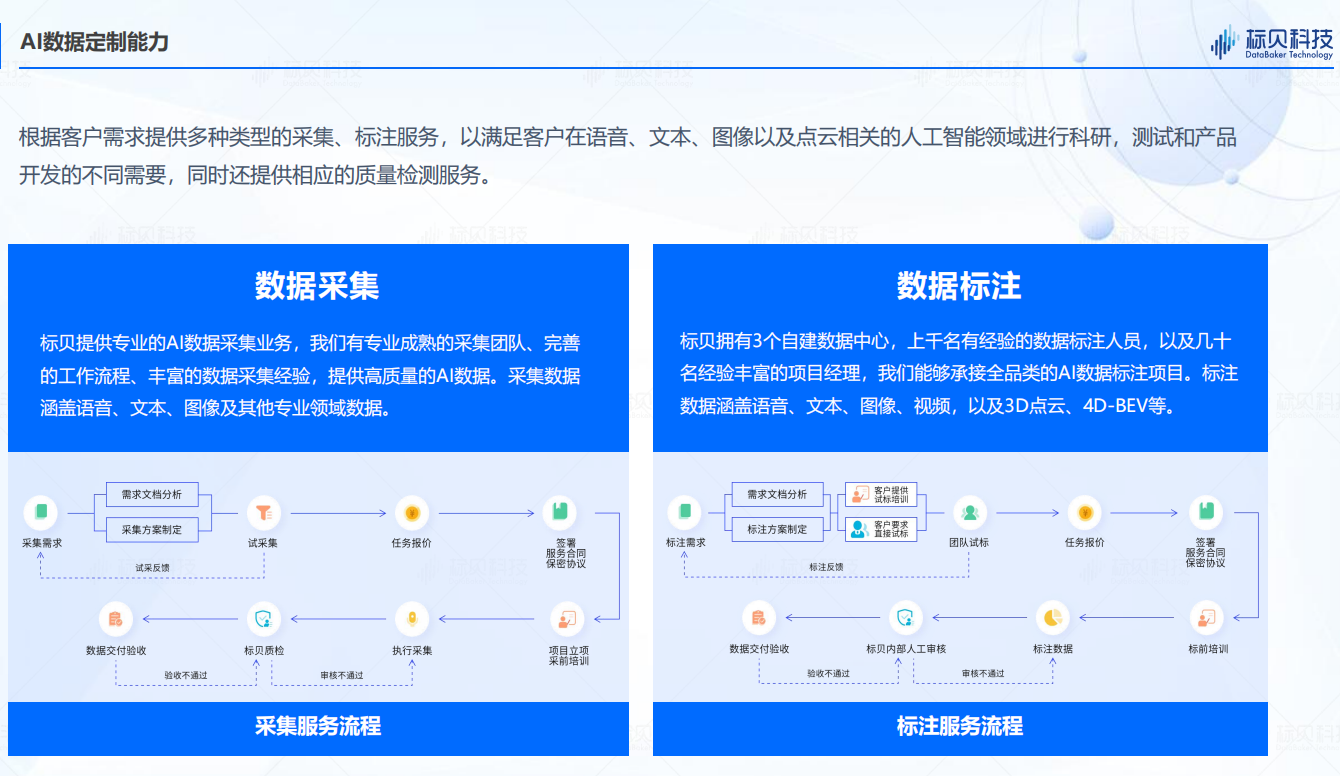
Task: Click 数据交付验收 icon in annotation flow
Action: point(759,618)
